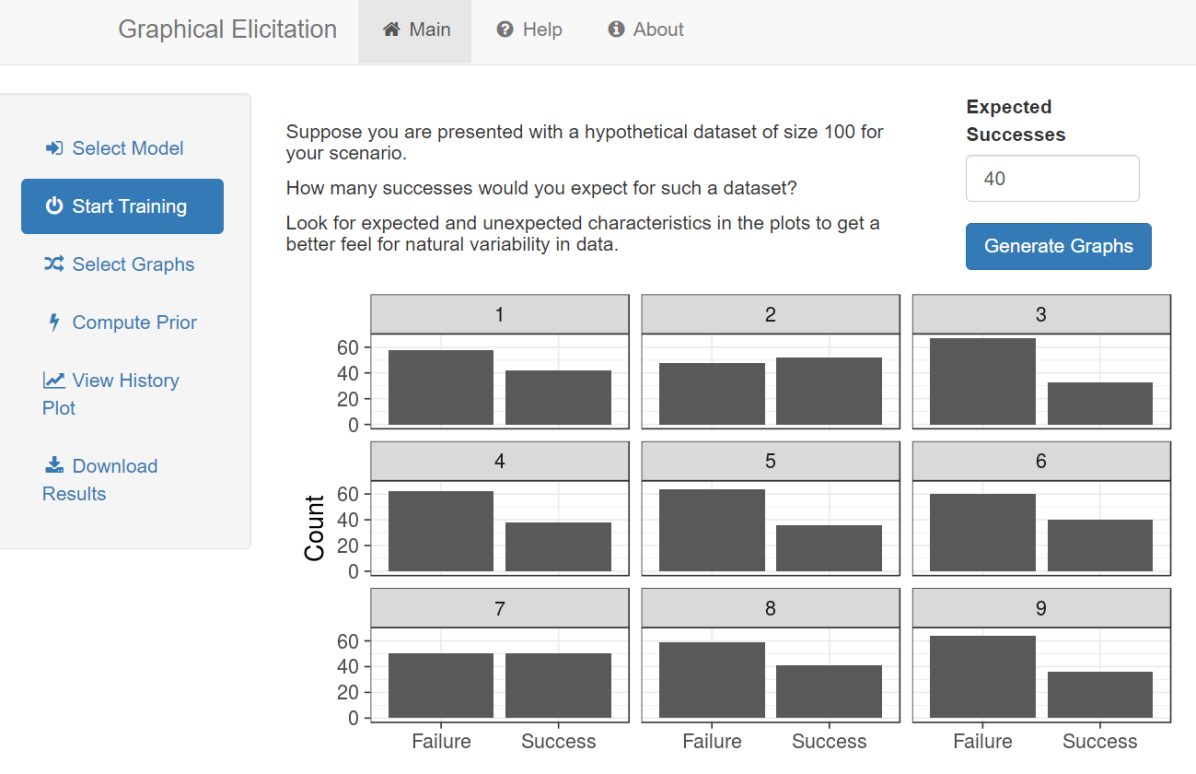This screenshot has height=774, width=1196.
Task: Click the shuffle icon beside Select Graphs
Action: point(54,264)
